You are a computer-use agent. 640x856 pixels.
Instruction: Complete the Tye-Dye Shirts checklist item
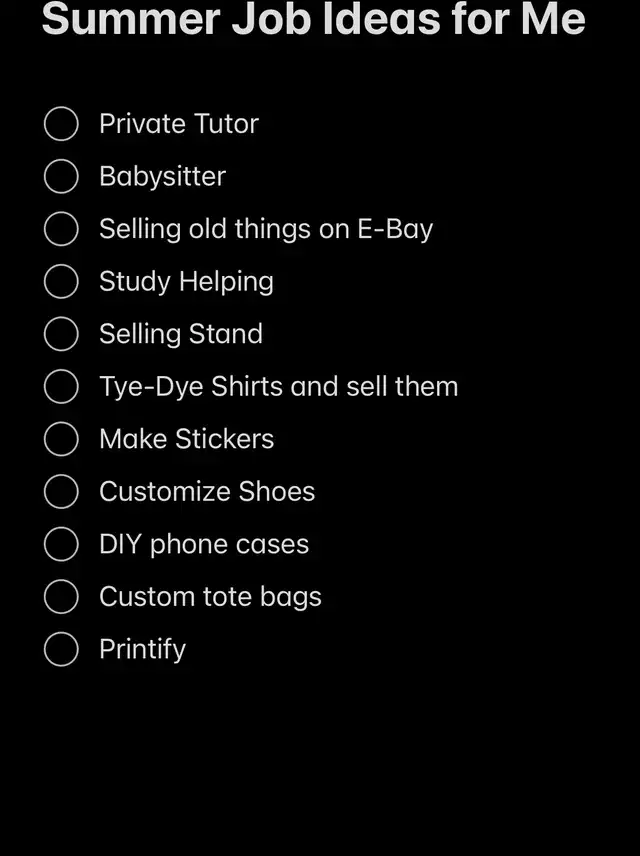(x=61, y=387)
